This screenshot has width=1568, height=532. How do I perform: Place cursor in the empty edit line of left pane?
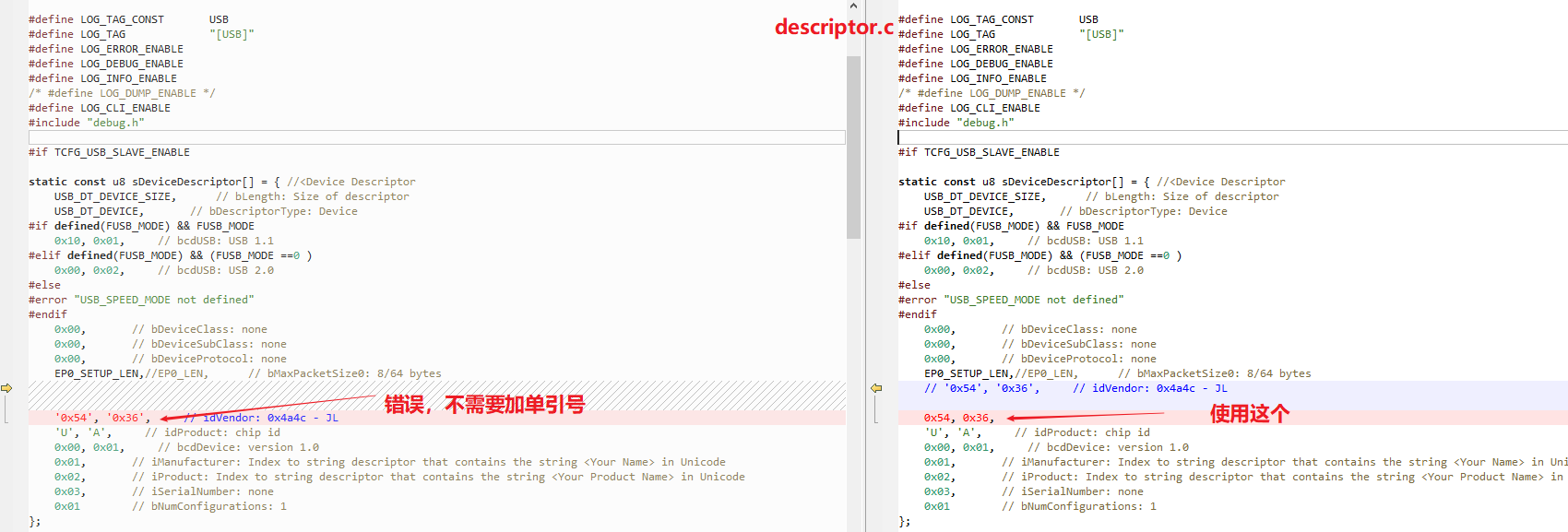click(x=436, y=137)
